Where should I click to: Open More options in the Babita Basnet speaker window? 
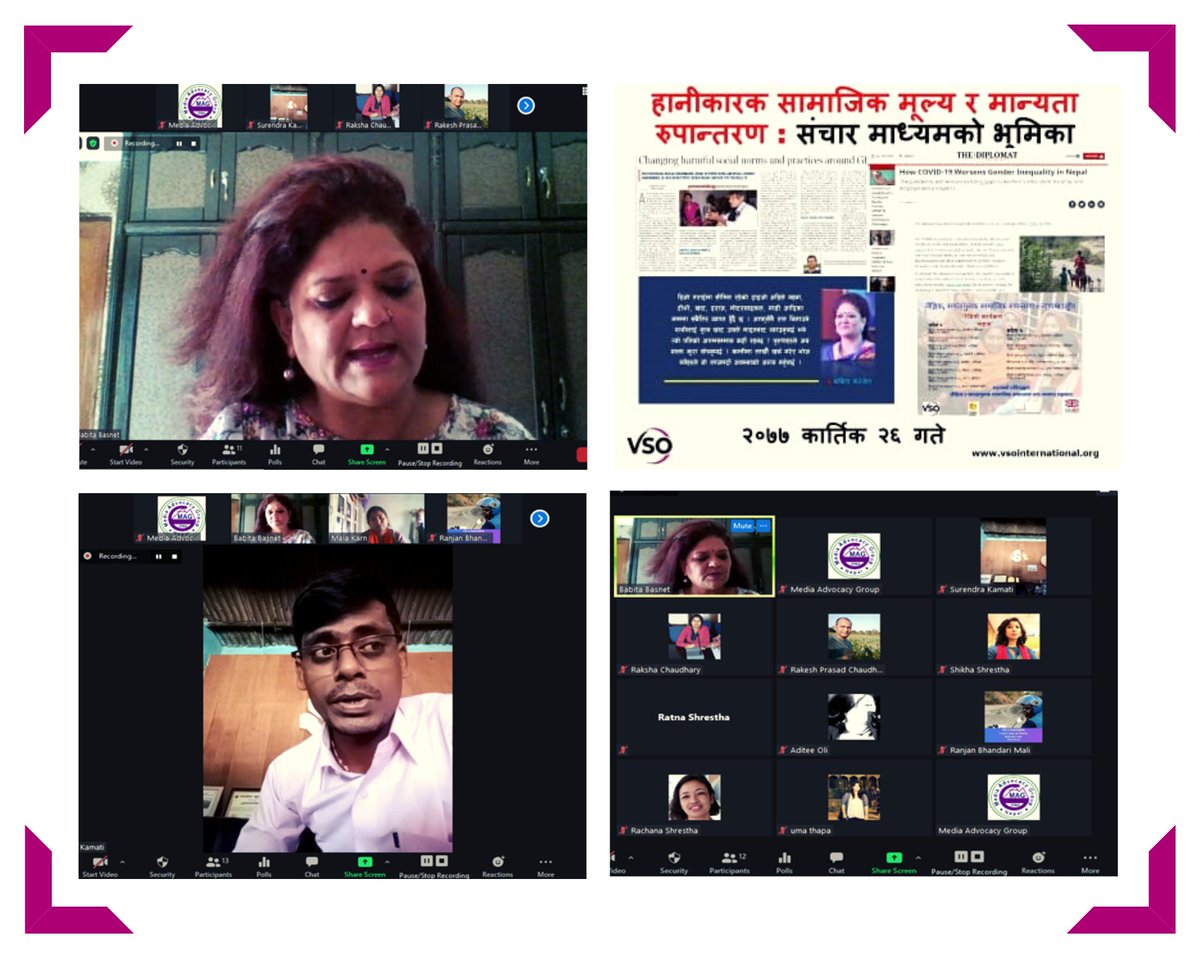tap(531, 455)
